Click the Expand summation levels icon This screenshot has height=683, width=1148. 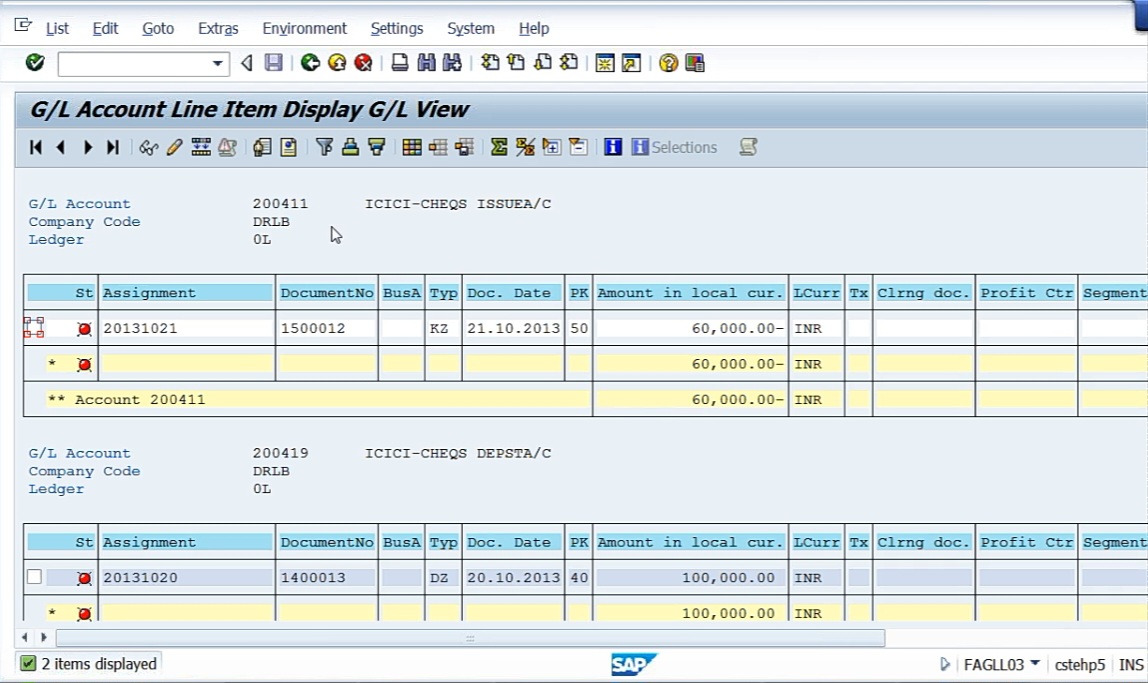point(551,147)
